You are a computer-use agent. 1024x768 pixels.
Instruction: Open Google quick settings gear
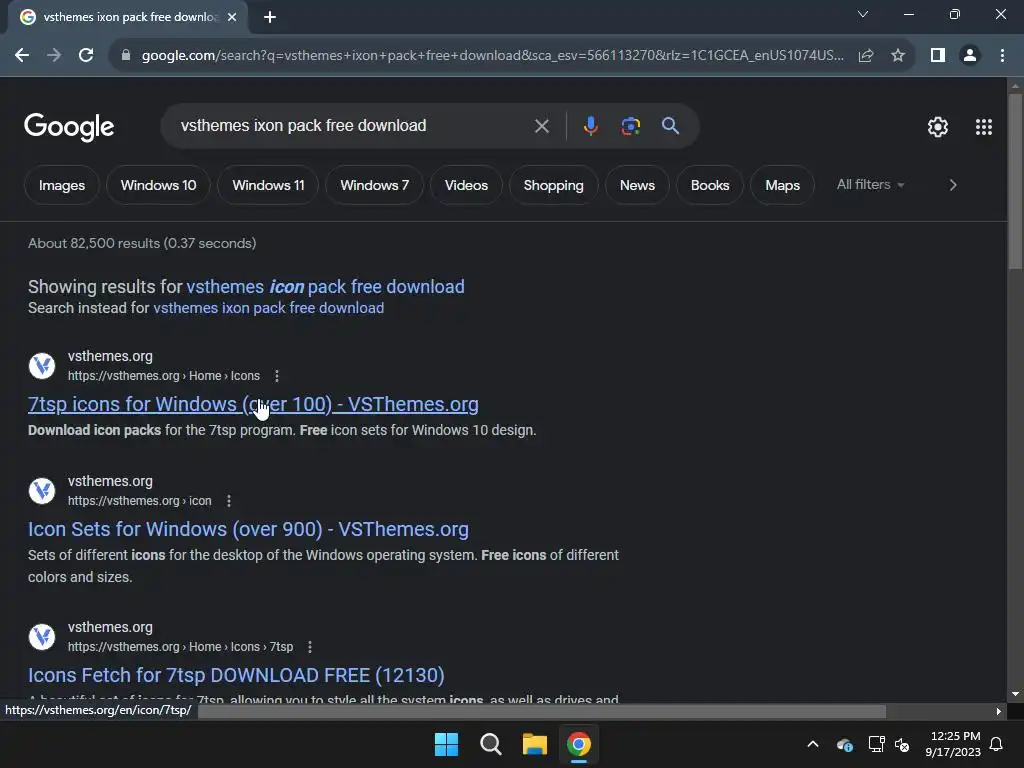[x=938, y=127]
